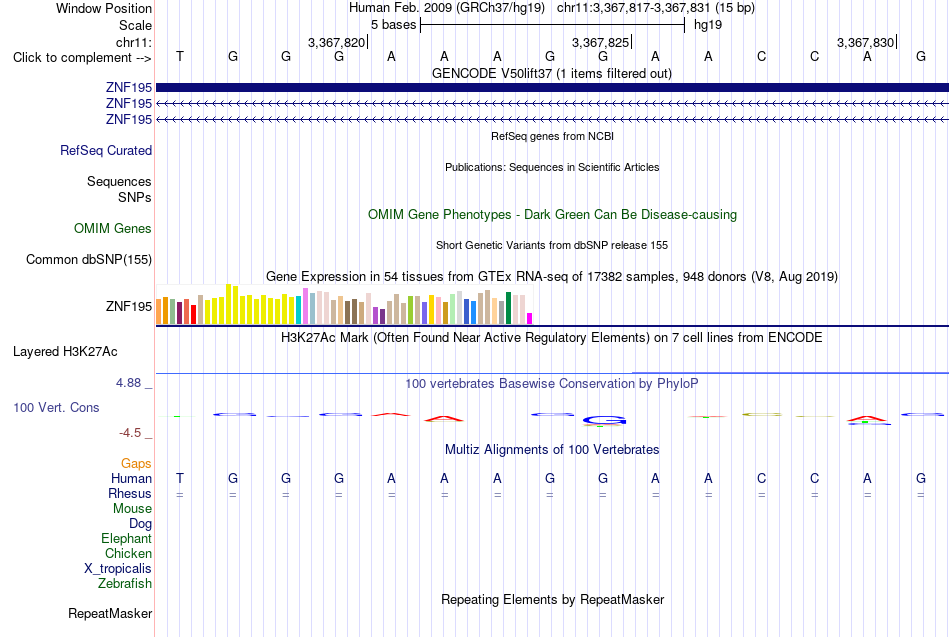
Task: Click the Sequences track label
Action: pos(119,181)
